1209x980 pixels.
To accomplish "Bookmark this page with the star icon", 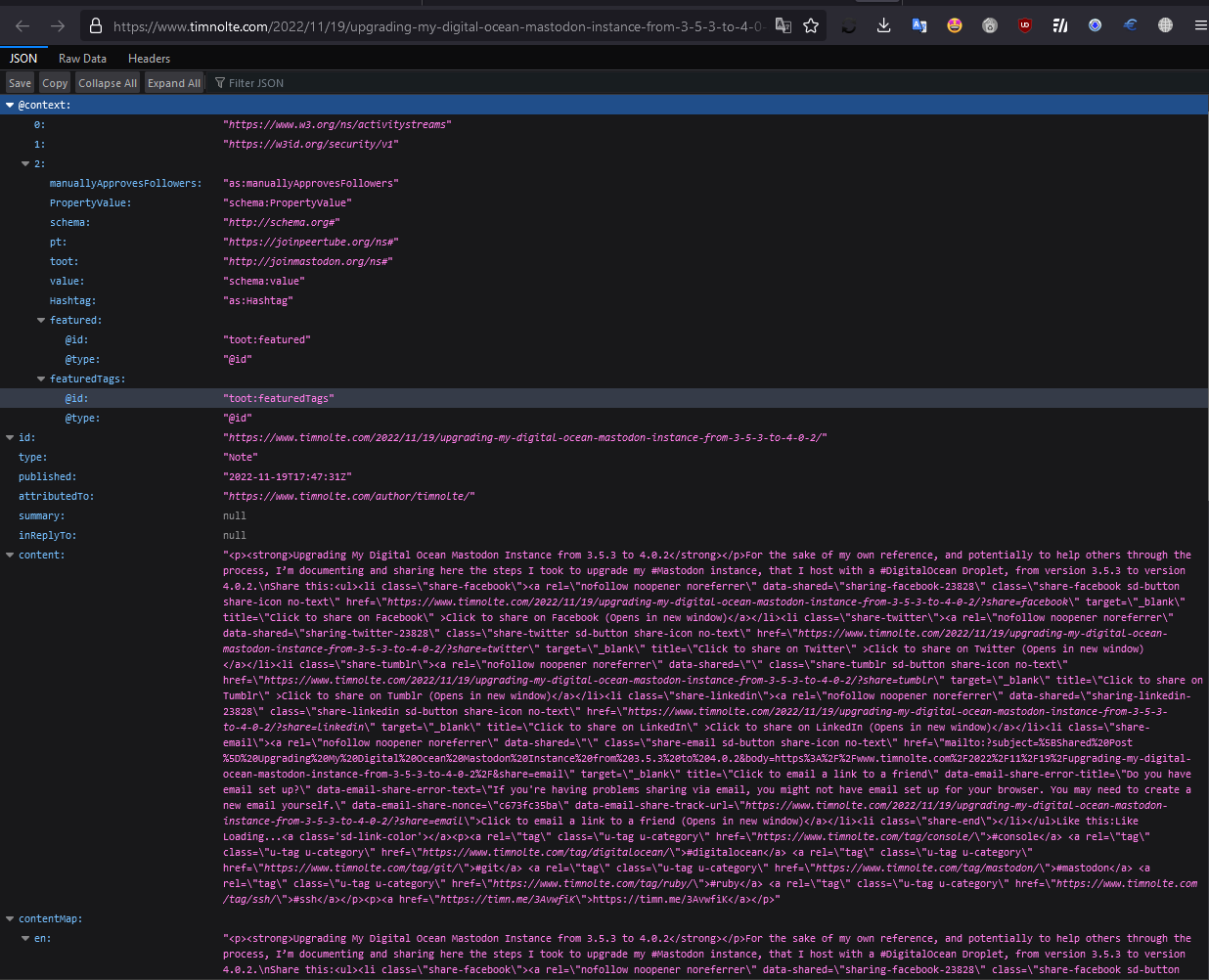I will point(811,26).
